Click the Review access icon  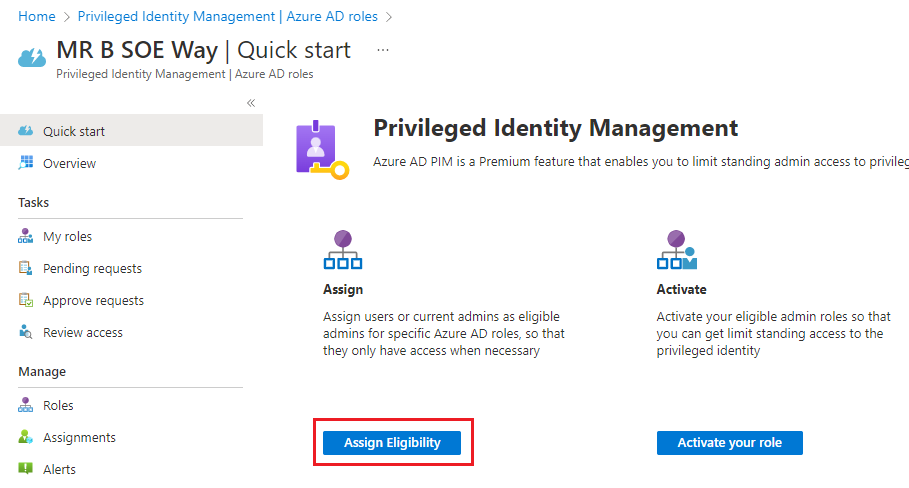pos(26,332)
